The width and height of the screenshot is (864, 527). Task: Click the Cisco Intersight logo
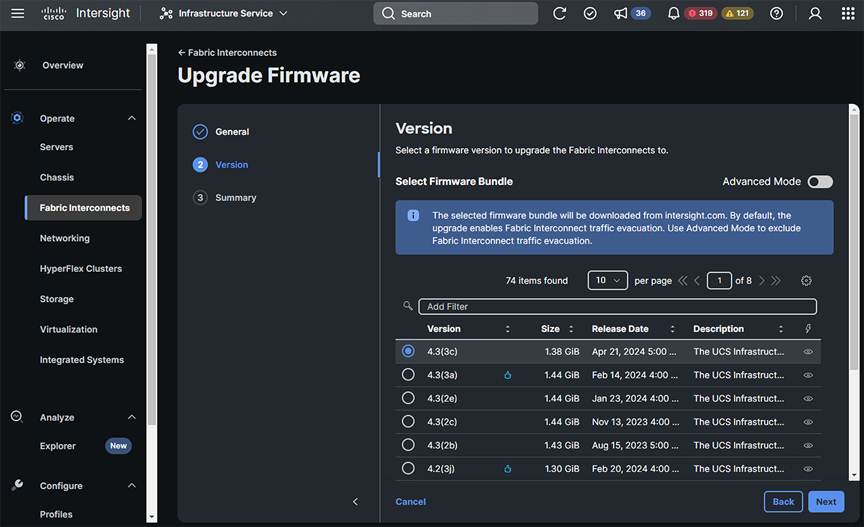point(86,13)
